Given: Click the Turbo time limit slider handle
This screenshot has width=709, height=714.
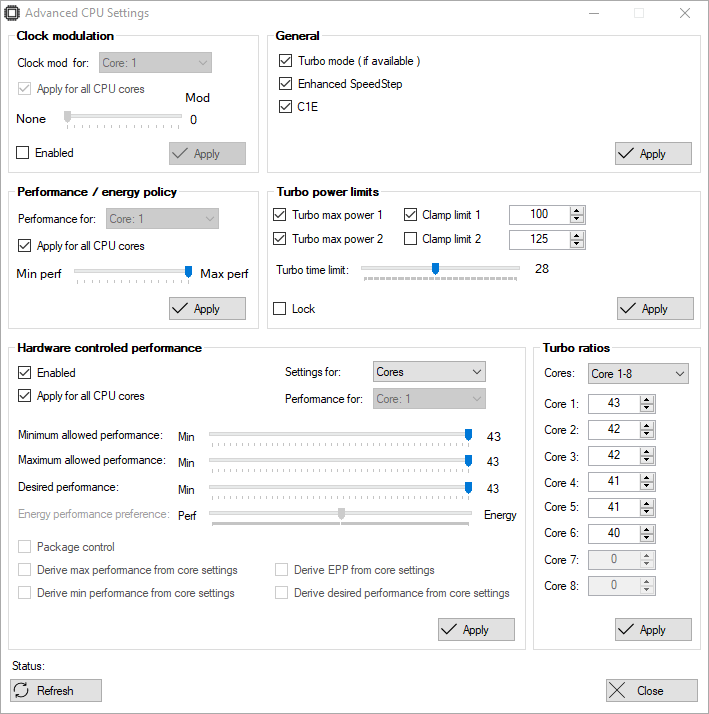Looking at the screenshot, I should (x=435, y=269).
